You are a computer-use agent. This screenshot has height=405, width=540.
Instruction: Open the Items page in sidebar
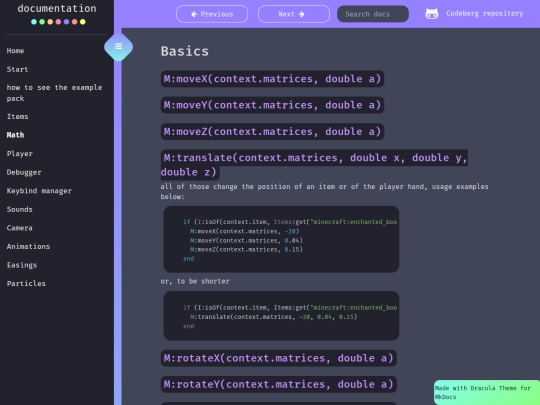click(x=18, y=116)
